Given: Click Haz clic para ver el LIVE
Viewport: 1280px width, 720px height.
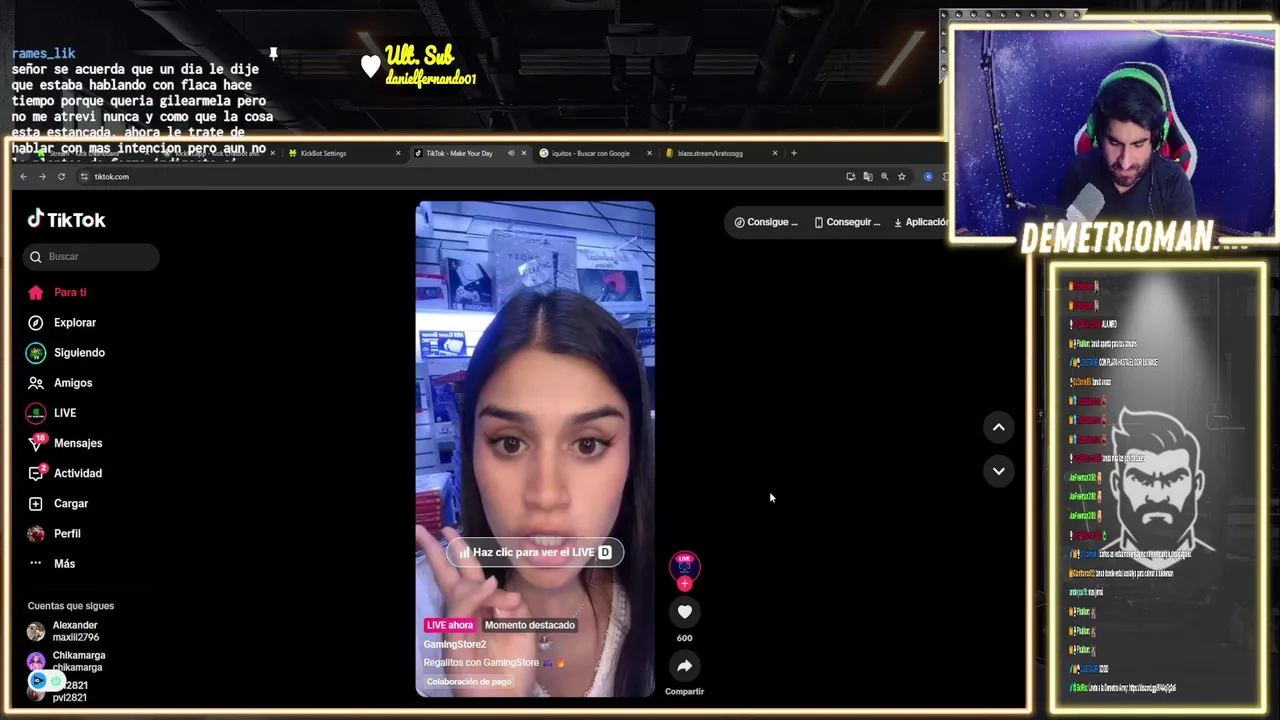Looking at the screenshot, I should click(535, 552).
